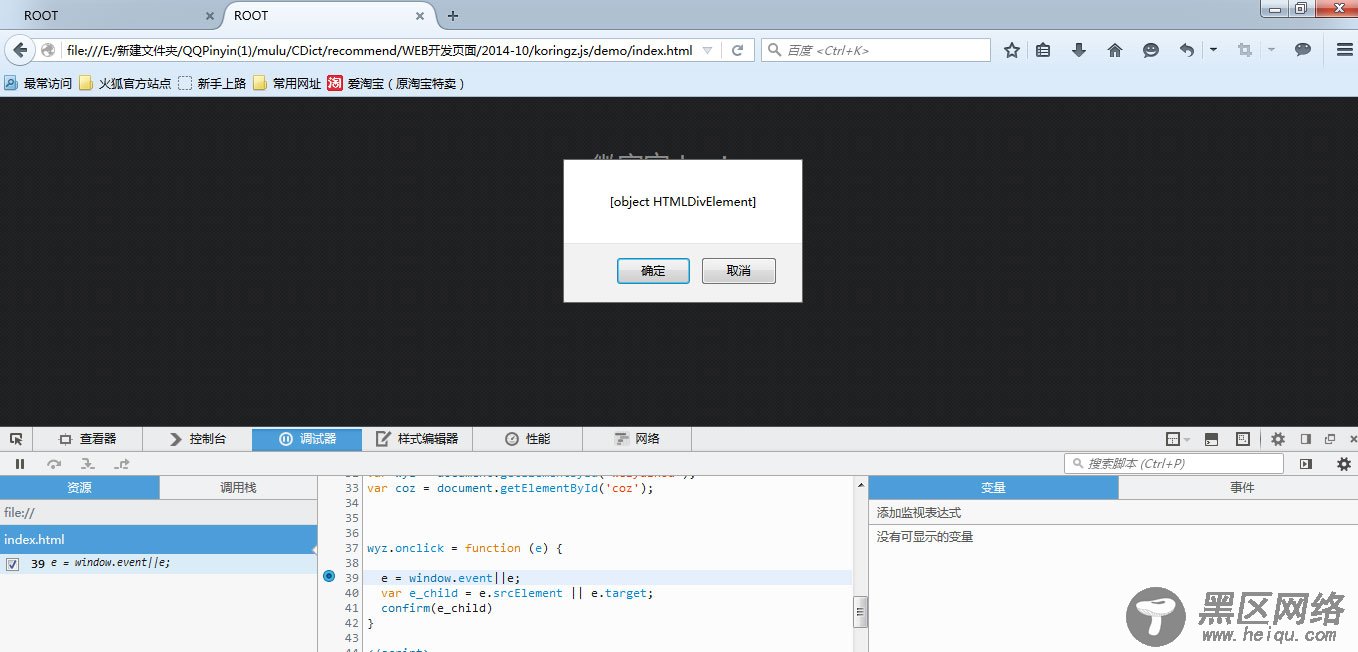
Task: Switch to the 样式编辑器 tab
Action: tap(417, 439)
